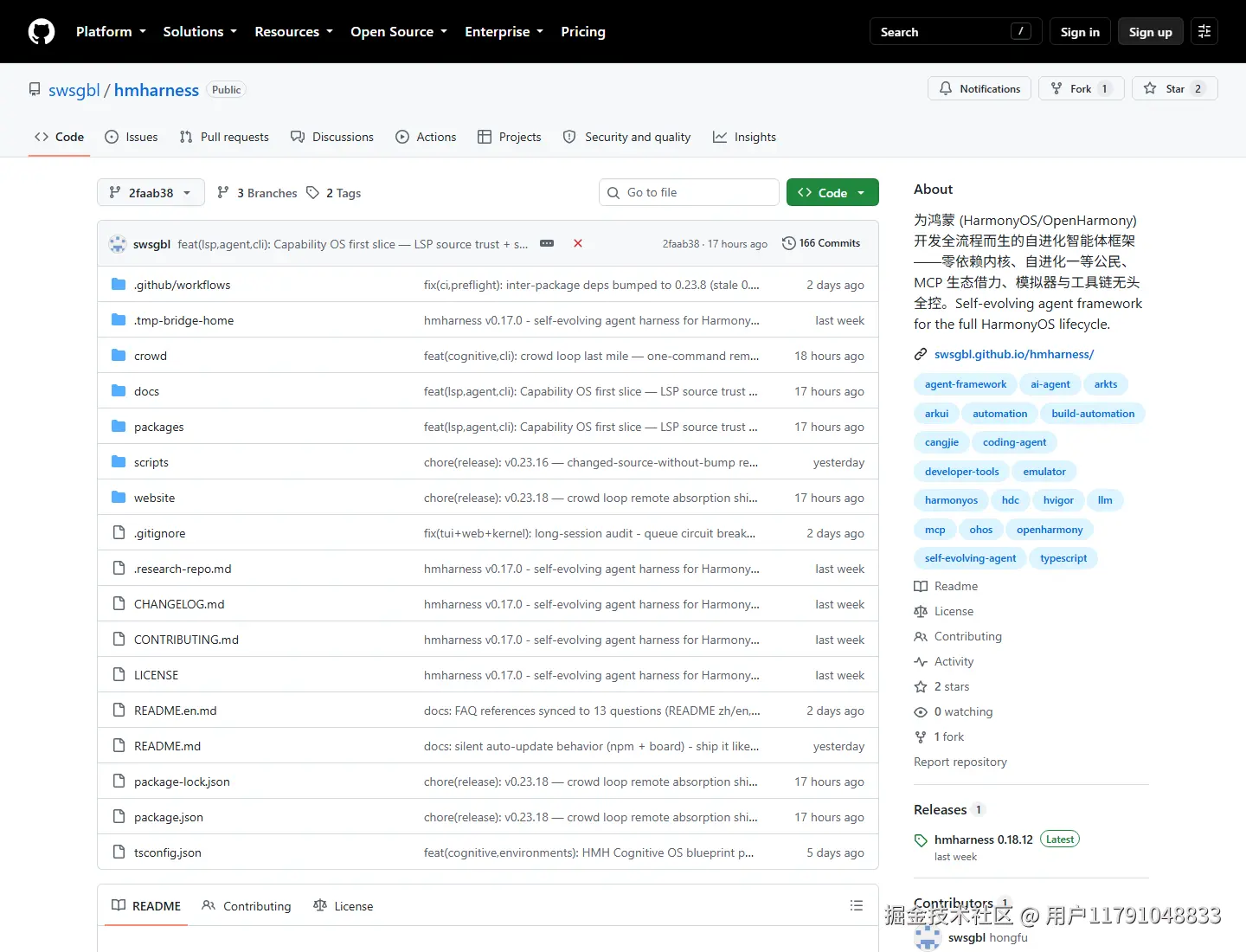Open swsgbl.github.io/hmharness website link
Viewport: 1246px width, 952px height.
point(1014,354)
